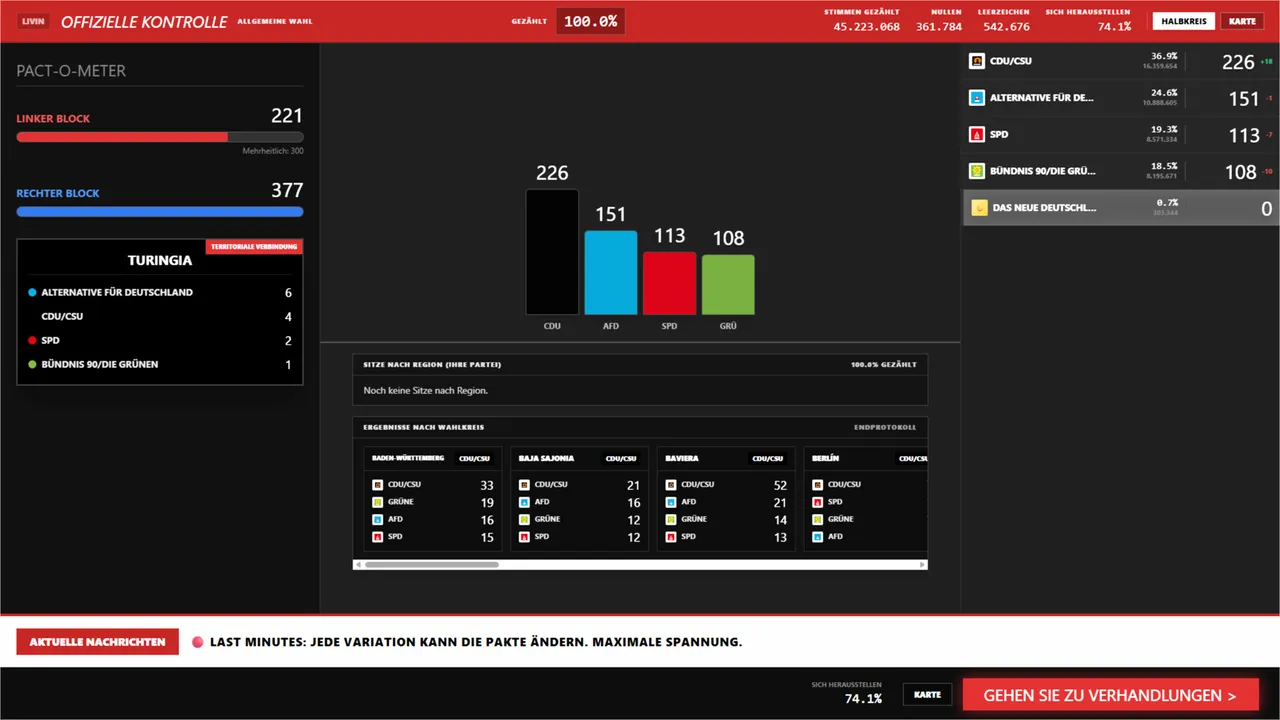Click the Alternative für Deutschland party icon
This screenshot has width=1280, height=720.
point(977,98)
